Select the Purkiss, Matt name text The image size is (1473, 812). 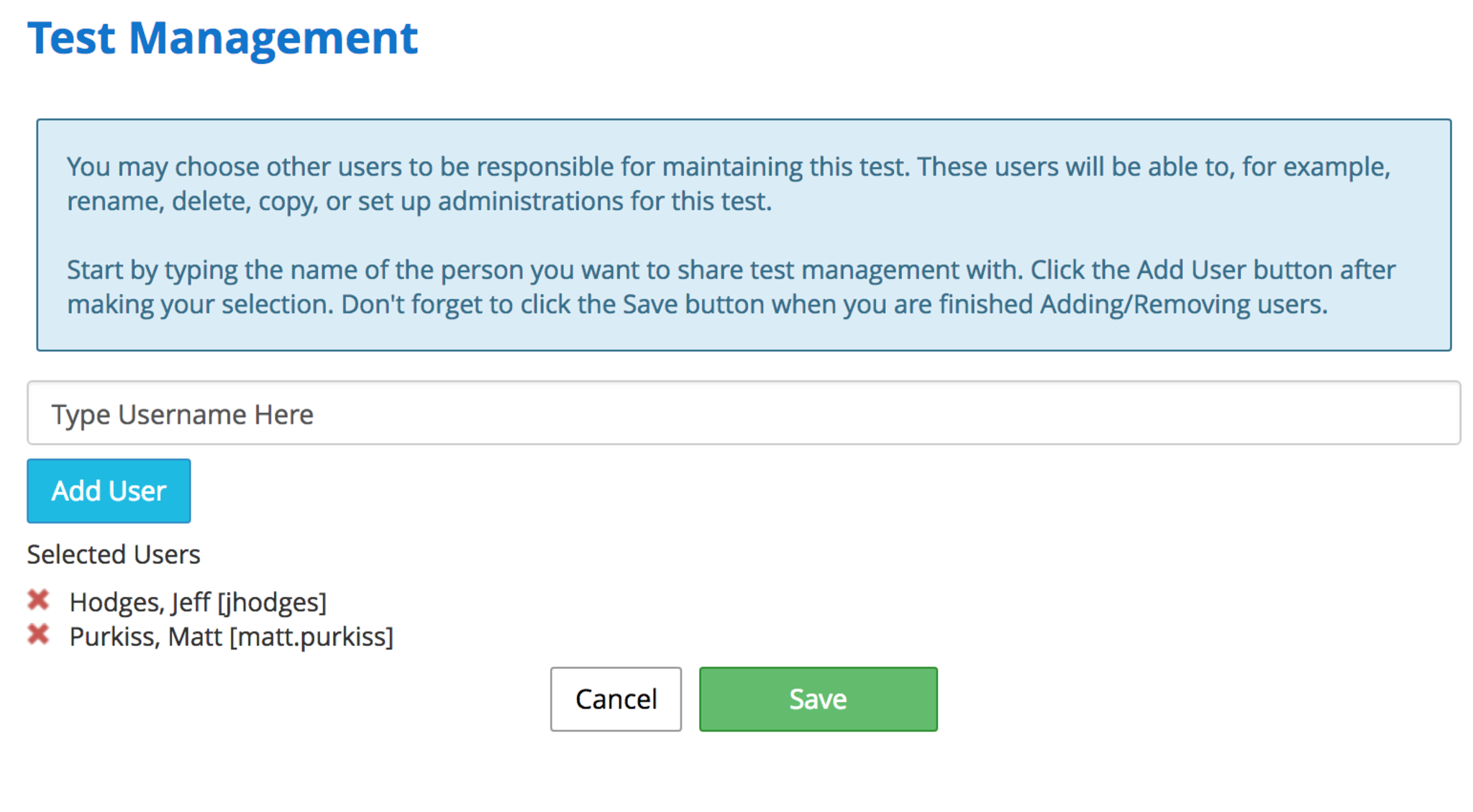pyautogui.click(x=145, y=637)
